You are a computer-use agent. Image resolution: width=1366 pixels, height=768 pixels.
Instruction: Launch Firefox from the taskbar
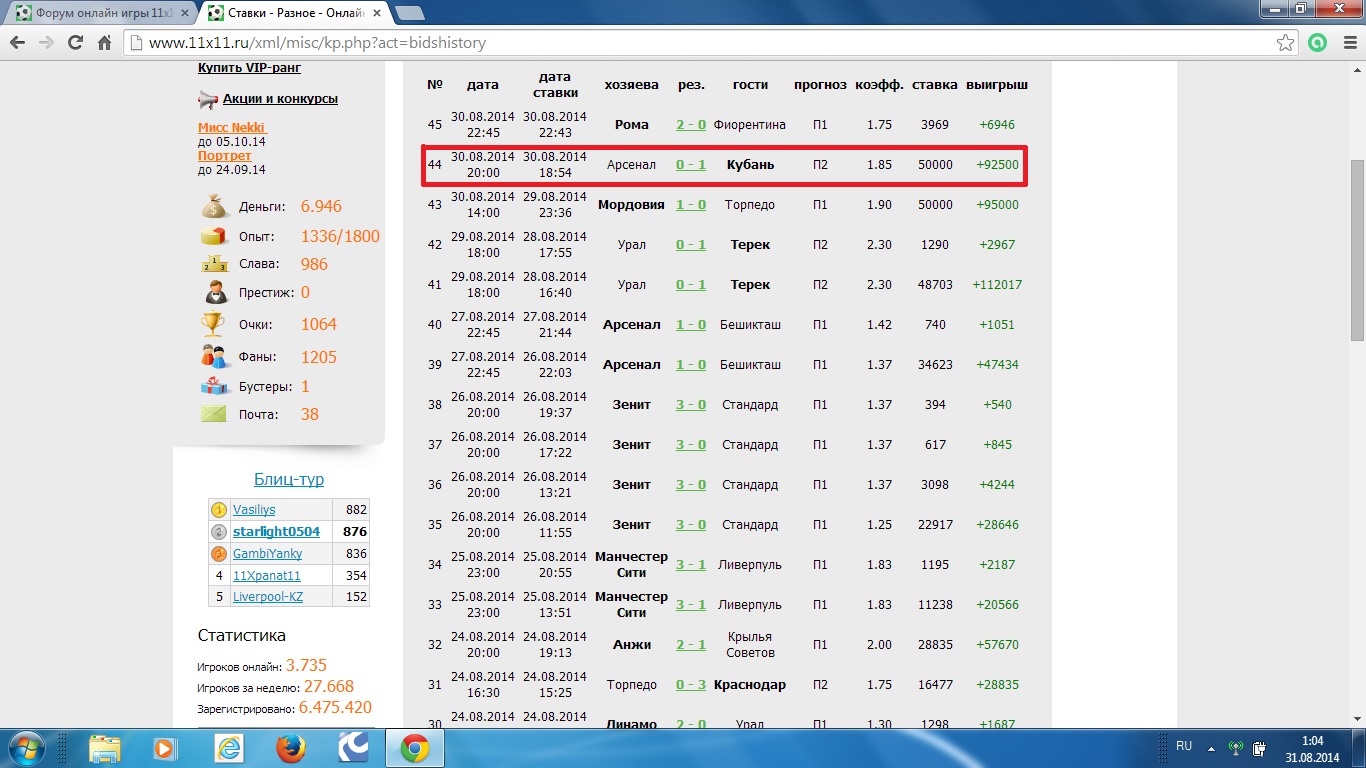[290, 748]
